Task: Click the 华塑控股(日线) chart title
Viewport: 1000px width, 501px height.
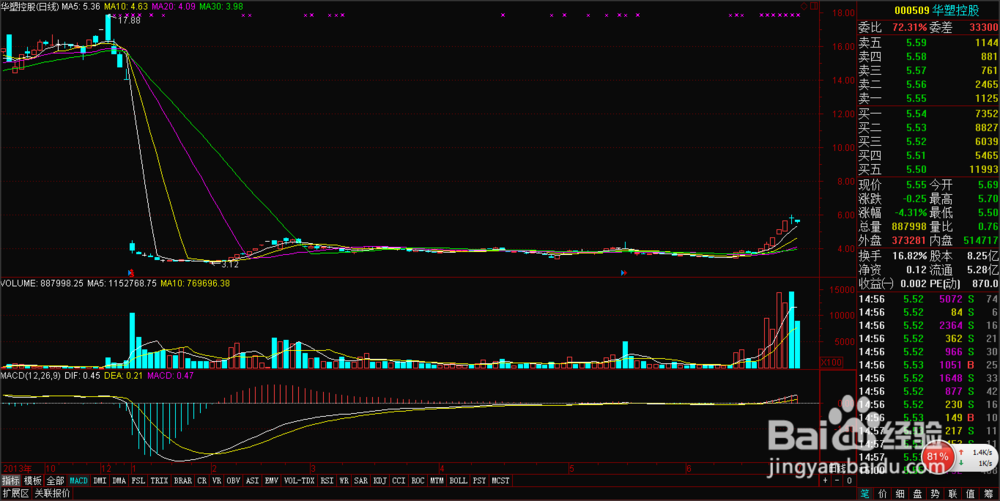Action: [x=29, y=6]
